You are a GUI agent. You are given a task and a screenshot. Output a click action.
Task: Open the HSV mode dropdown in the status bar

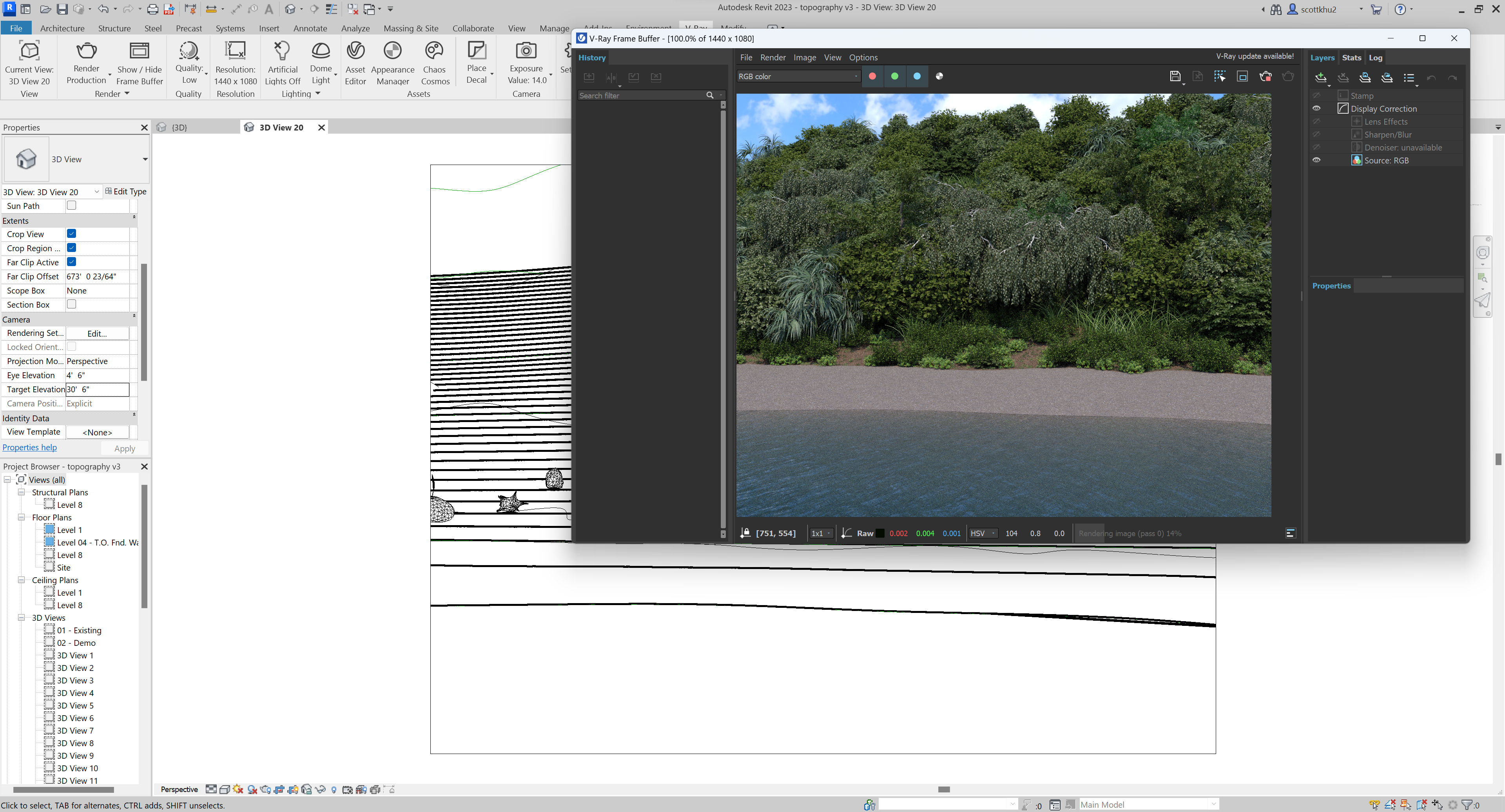(x=993, y=533)
